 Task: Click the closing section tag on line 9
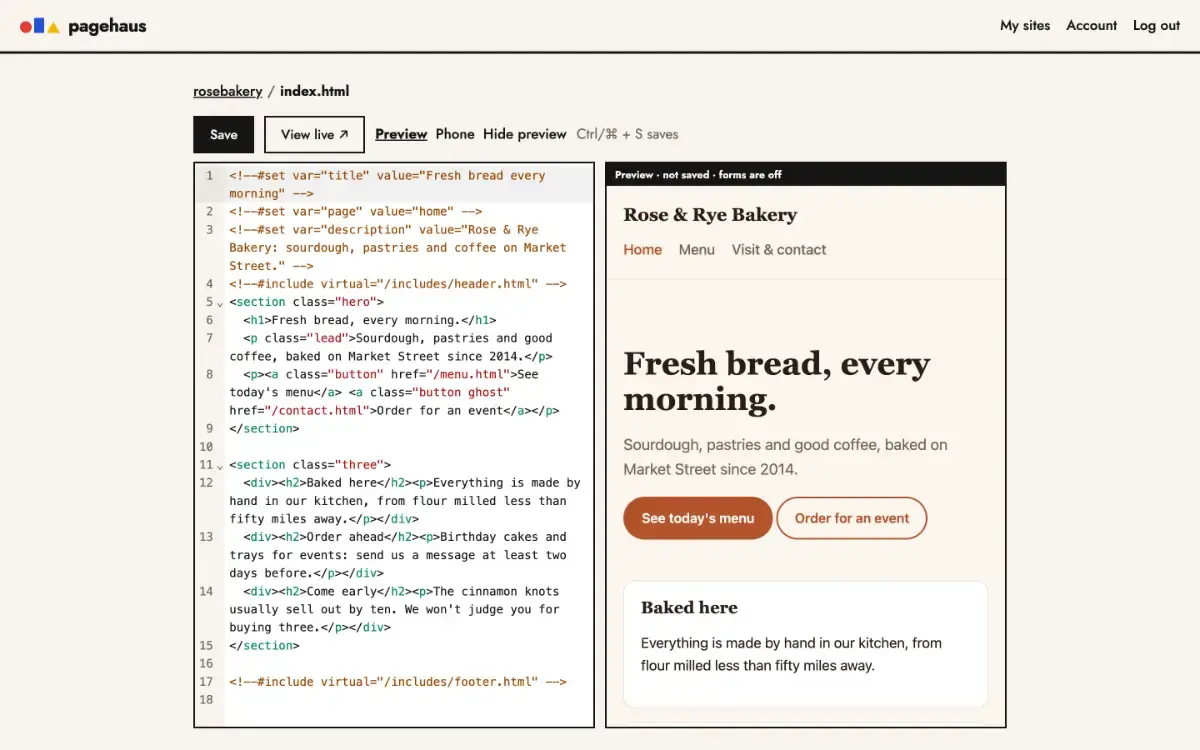[264, 429]
